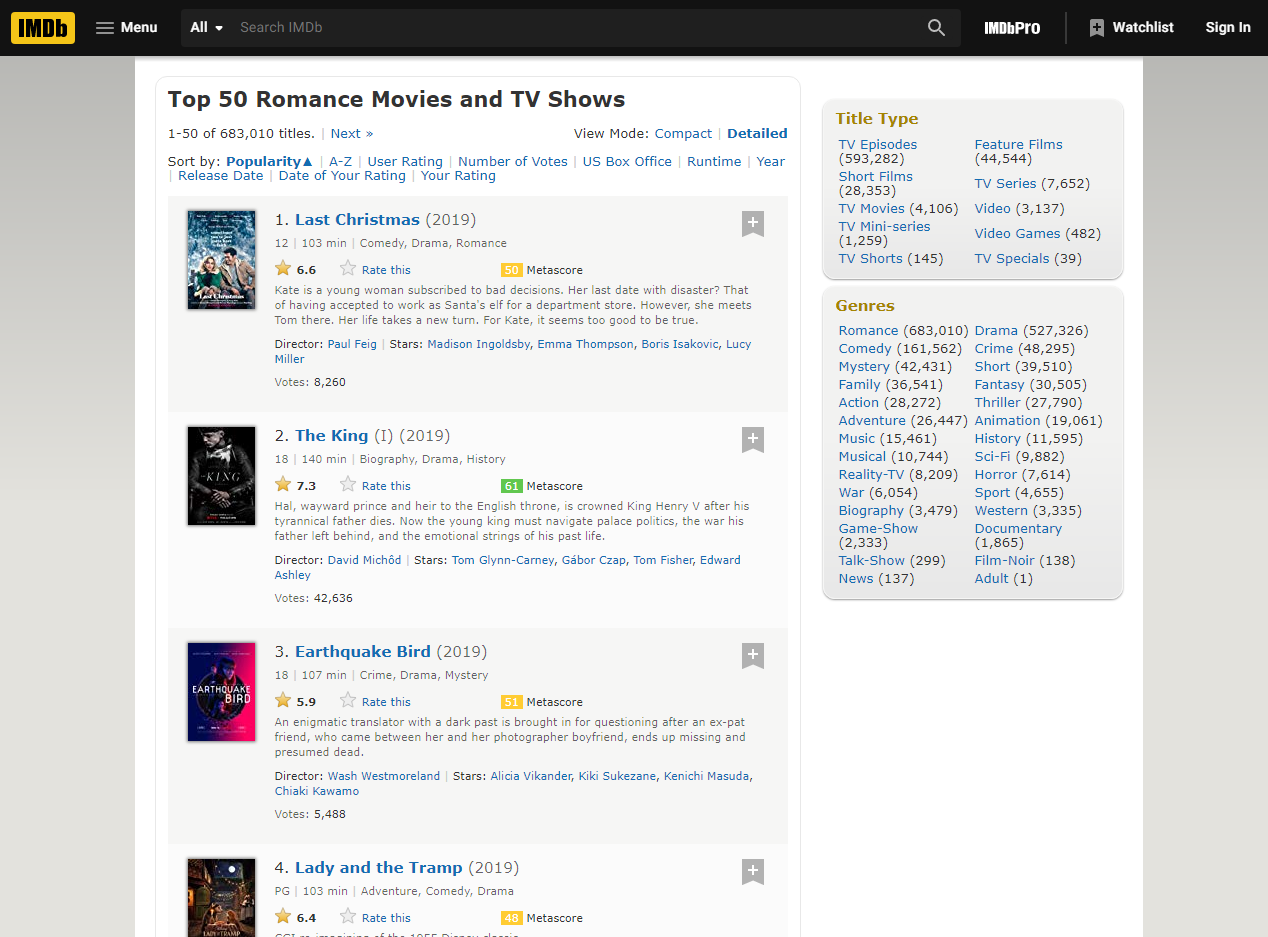Rate Earthquake Bird with star
1268x937 pixels.
point(375,701)
